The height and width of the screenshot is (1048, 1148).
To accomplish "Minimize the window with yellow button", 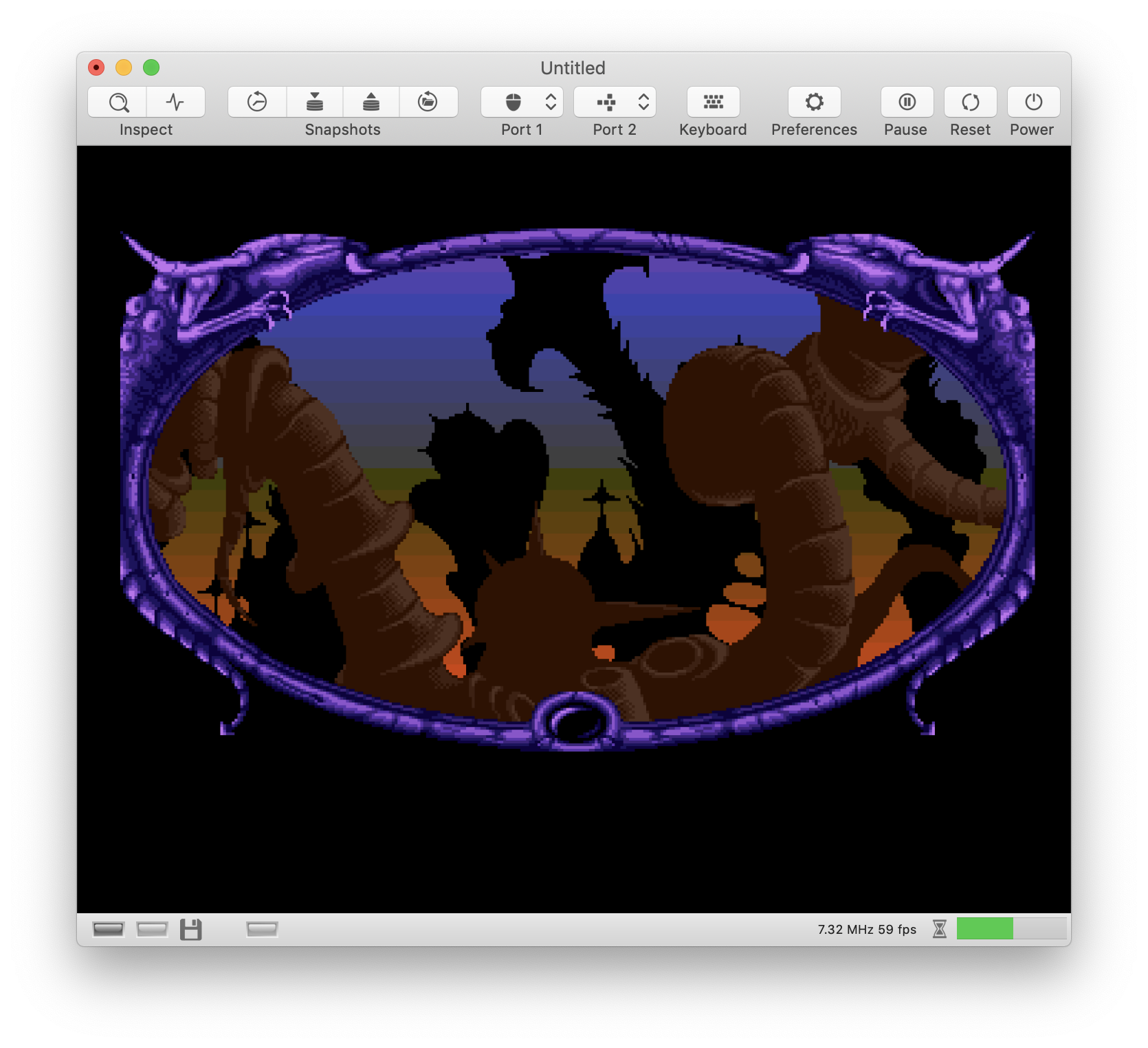I will click(124, 67).
